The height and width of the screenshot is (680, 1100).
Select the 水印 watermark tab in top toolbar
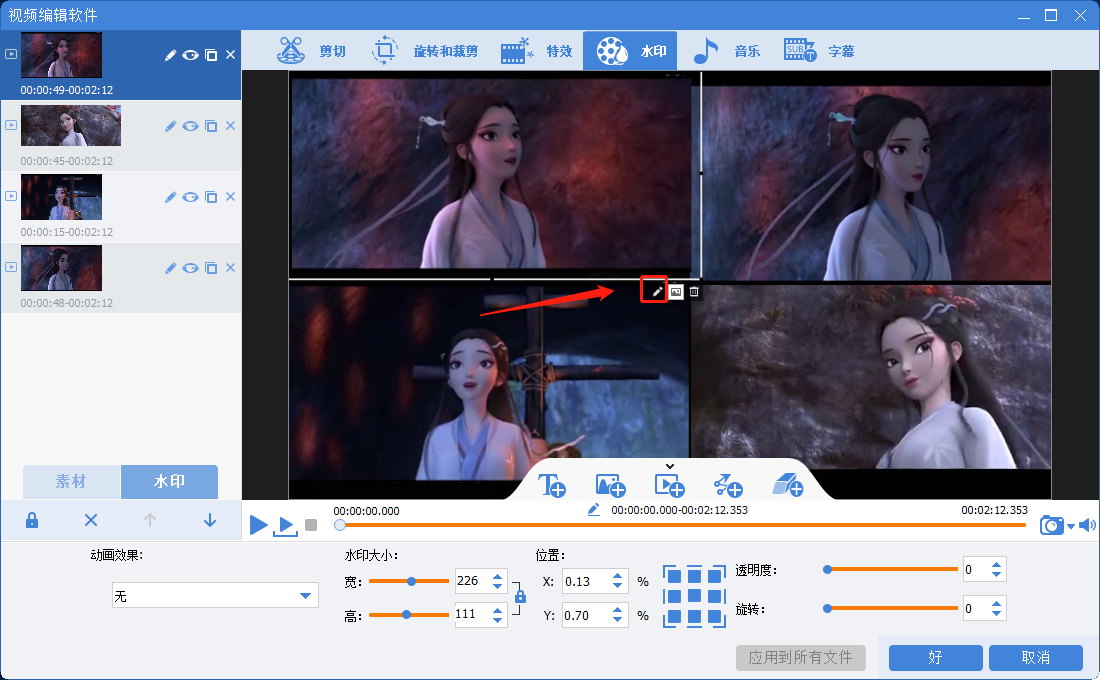pyautogui.click(x=630, y=51)
